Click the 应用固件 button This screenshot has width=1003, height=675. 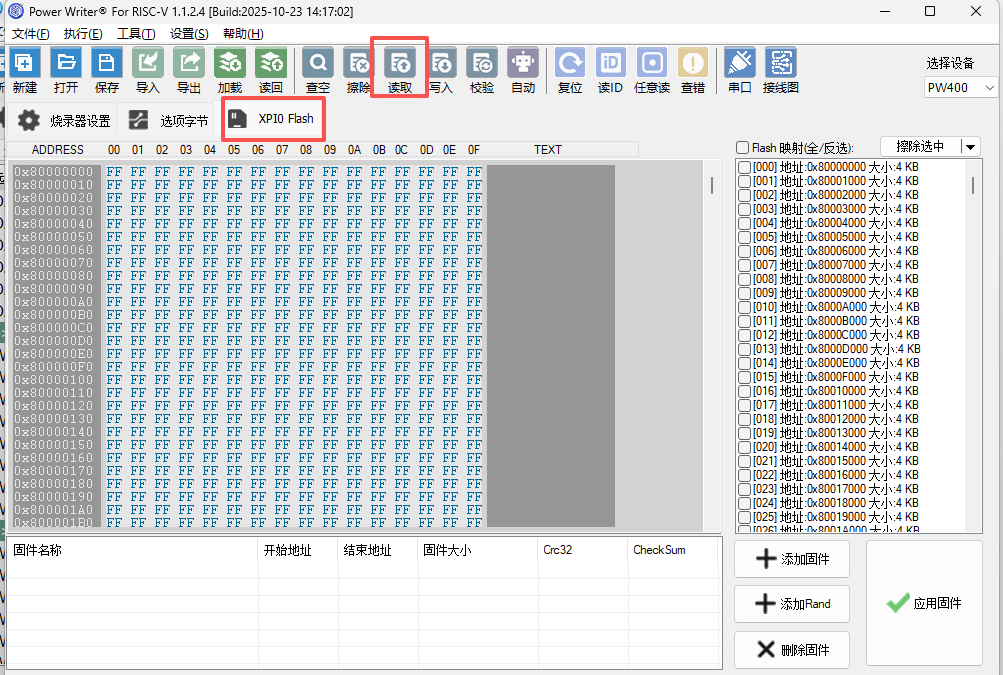(925, 603)
